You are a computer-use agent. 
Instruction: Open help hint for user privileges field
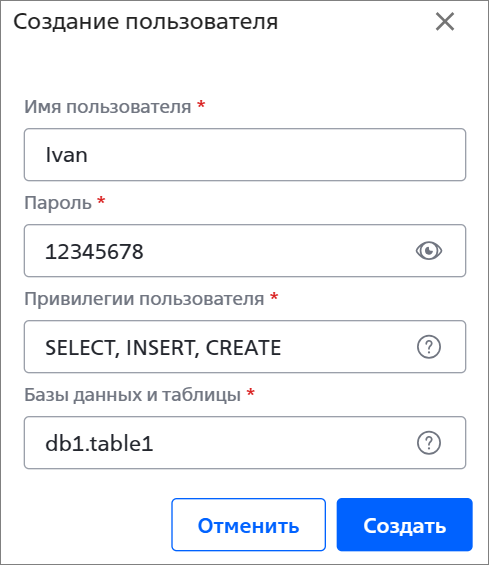pyautogui.click(x=429, y=347)
